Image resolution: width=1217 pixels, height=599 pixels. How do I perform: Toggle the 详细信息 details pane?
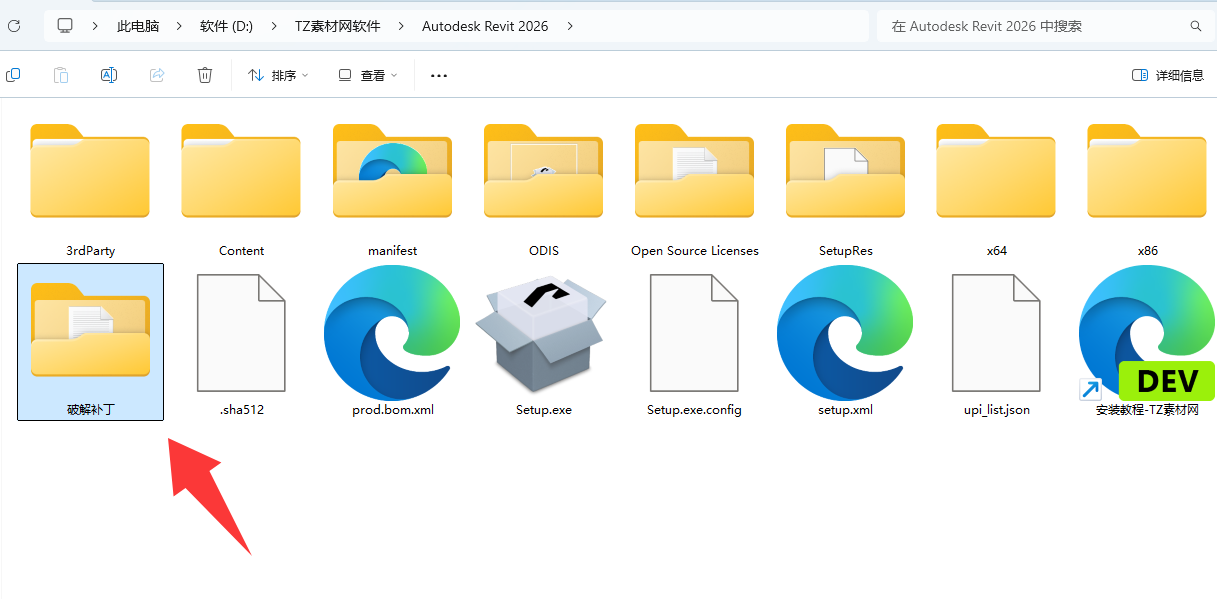[1168, 75]
